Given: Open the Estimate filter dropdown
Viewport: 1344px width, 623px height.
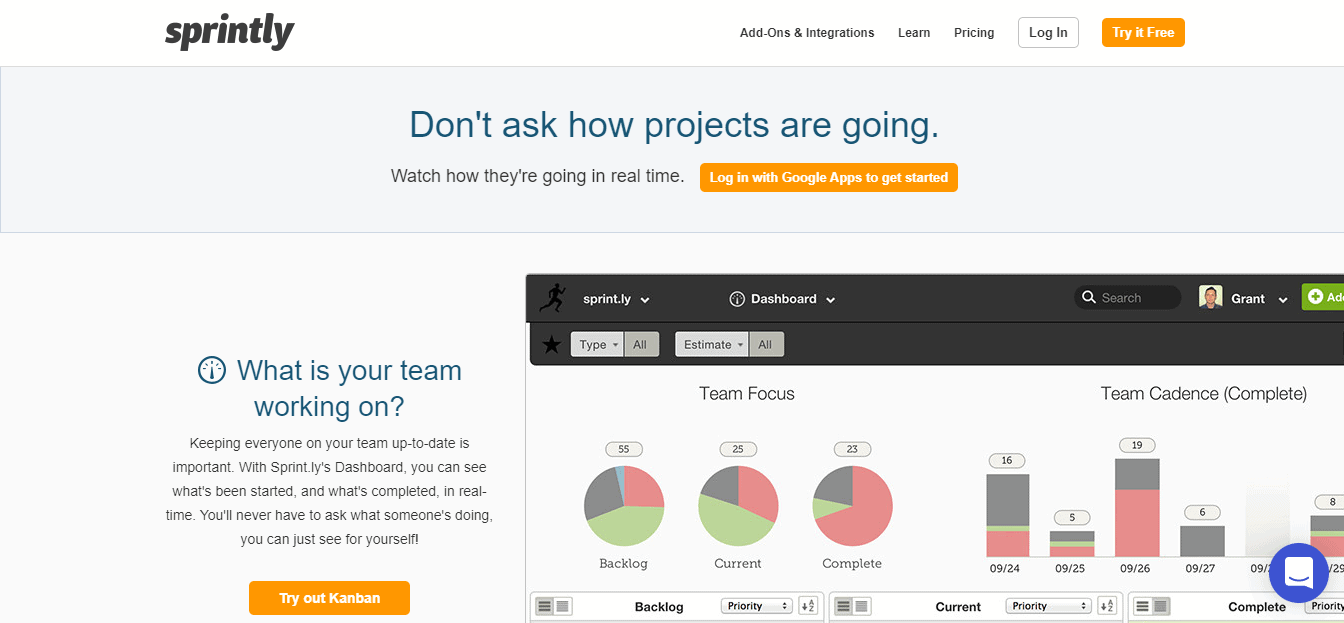Looking at the screenshot, I should pos(712,345).
